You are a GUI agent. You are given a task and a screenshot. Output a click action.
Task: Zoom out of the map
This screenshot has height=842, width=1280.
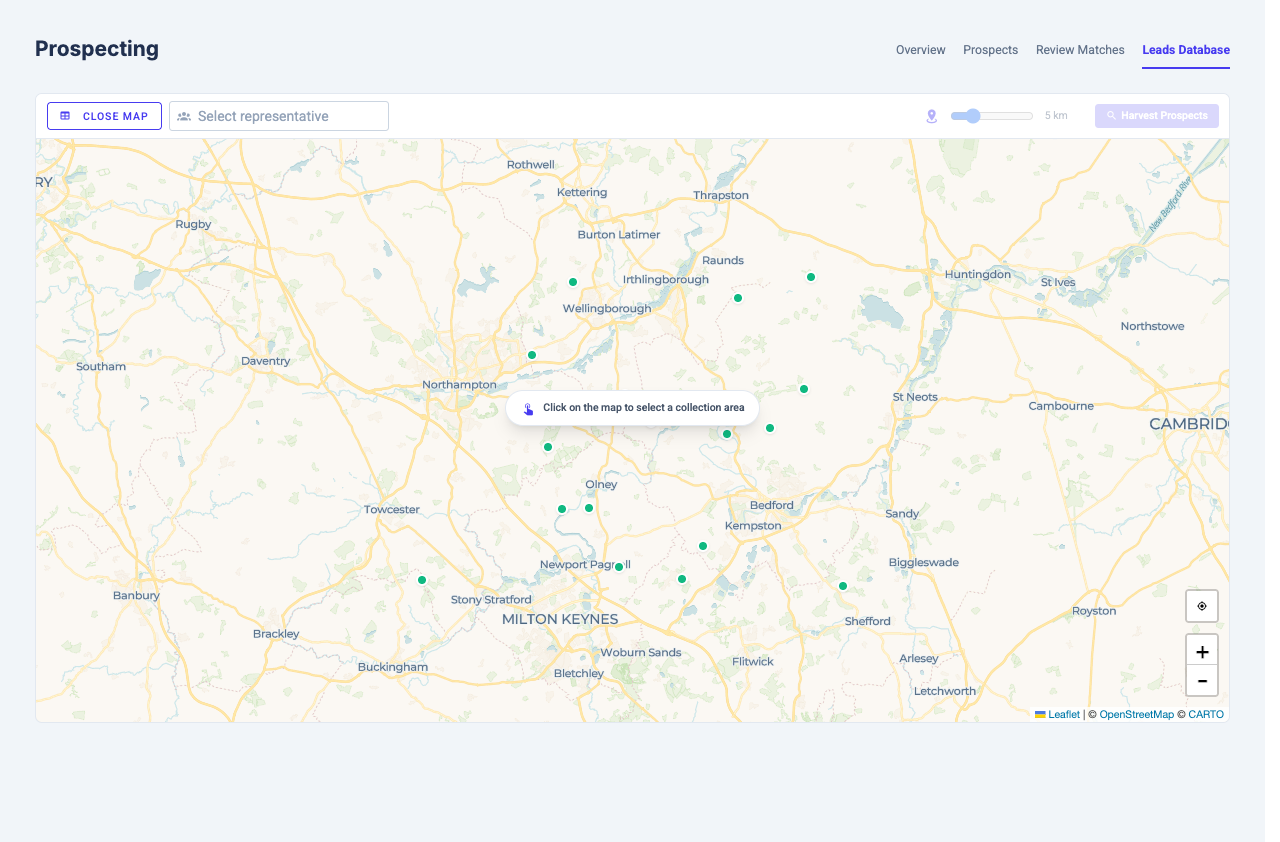pos(1202,681)
